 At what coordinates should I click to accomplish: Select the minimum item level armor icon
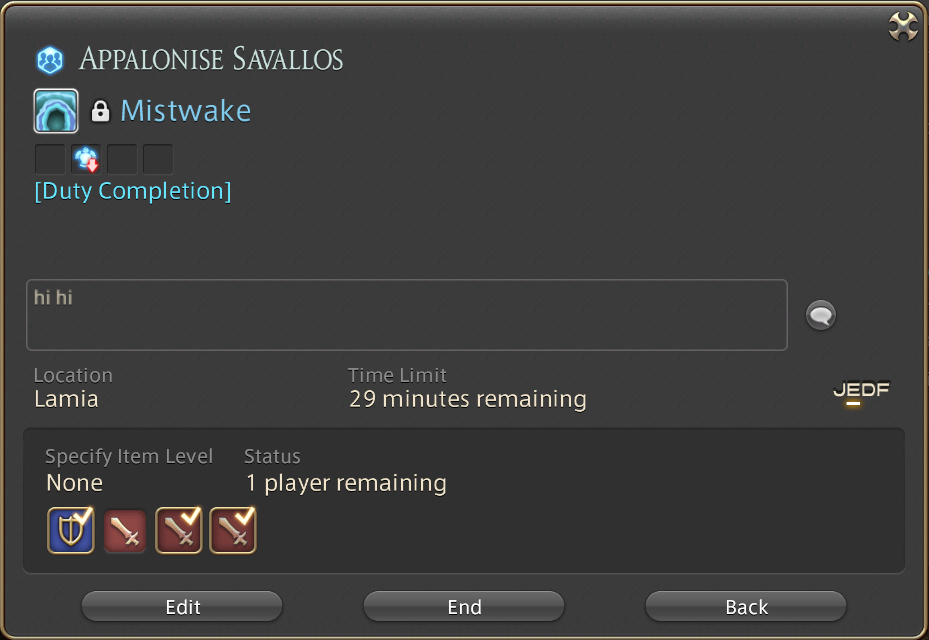pyautogui.click(x=86, y=159)
